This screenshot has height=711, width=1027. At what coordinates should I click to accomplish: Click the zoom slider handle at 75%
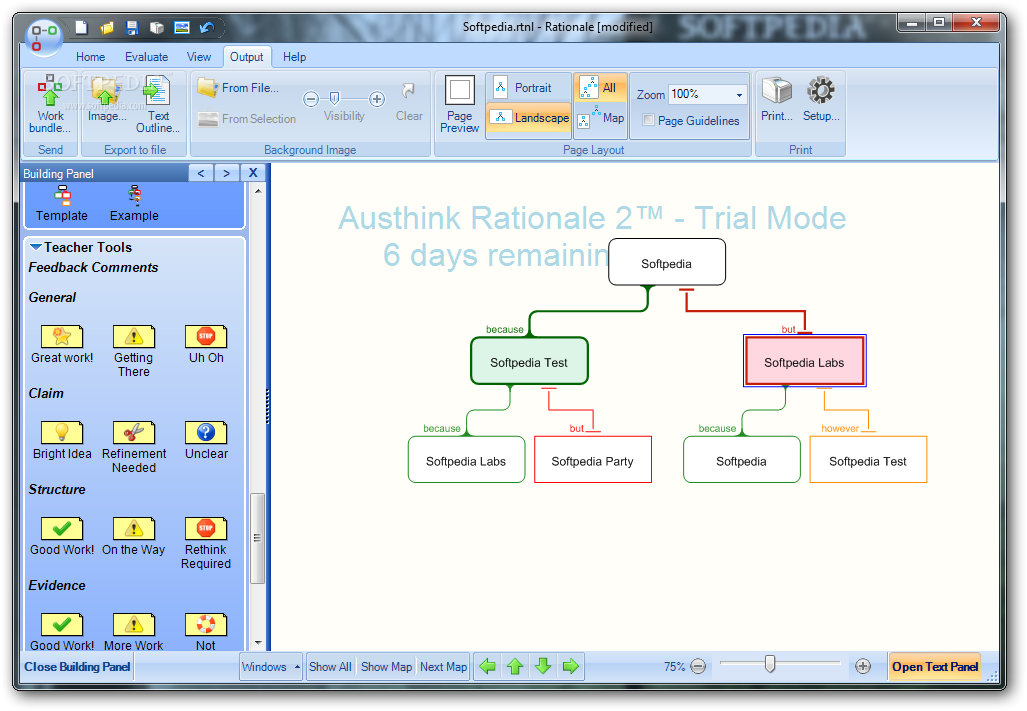[x=770, y=664]
